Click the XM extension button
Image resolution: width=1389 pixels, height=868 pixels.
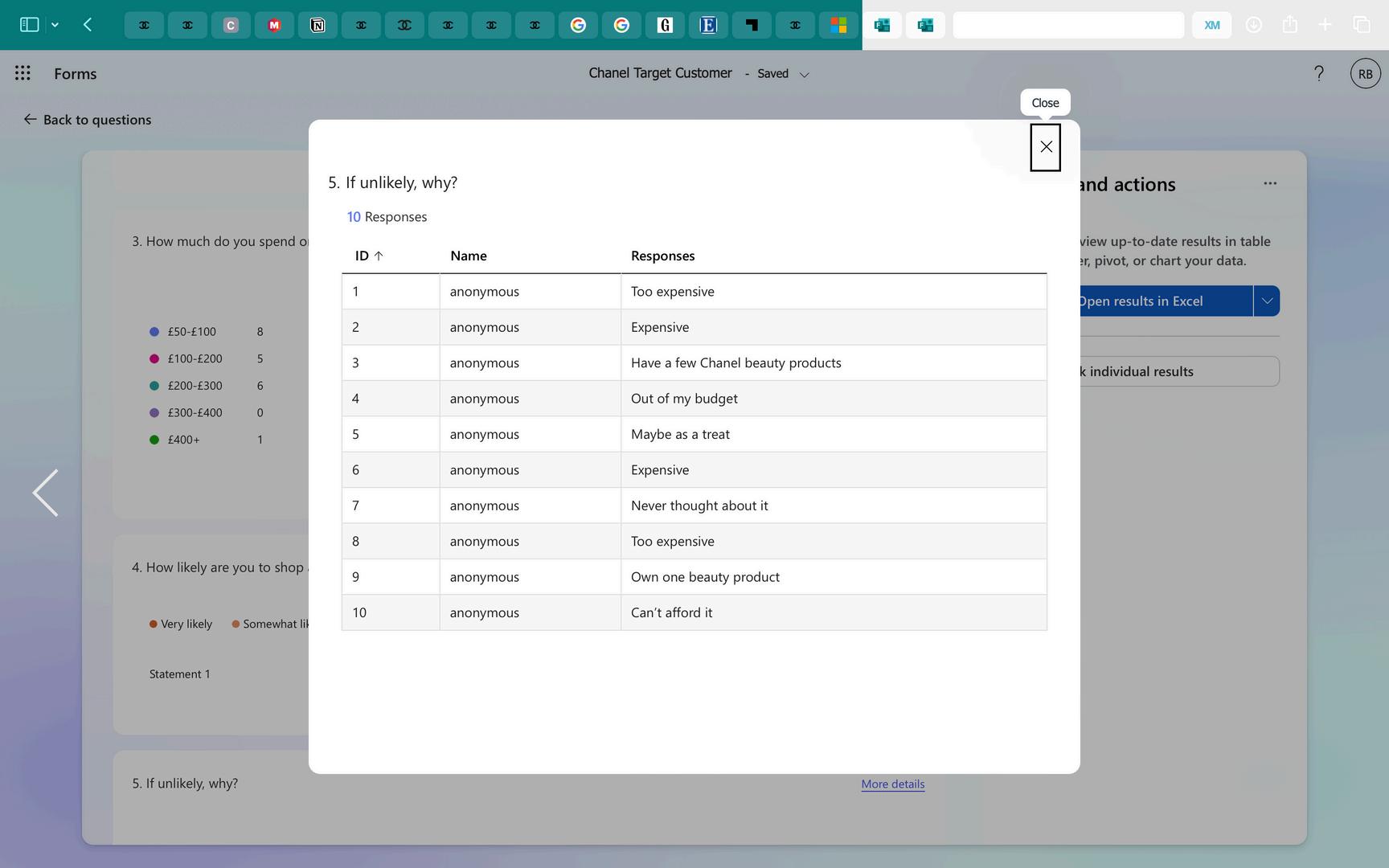(x=1211, y=25)
